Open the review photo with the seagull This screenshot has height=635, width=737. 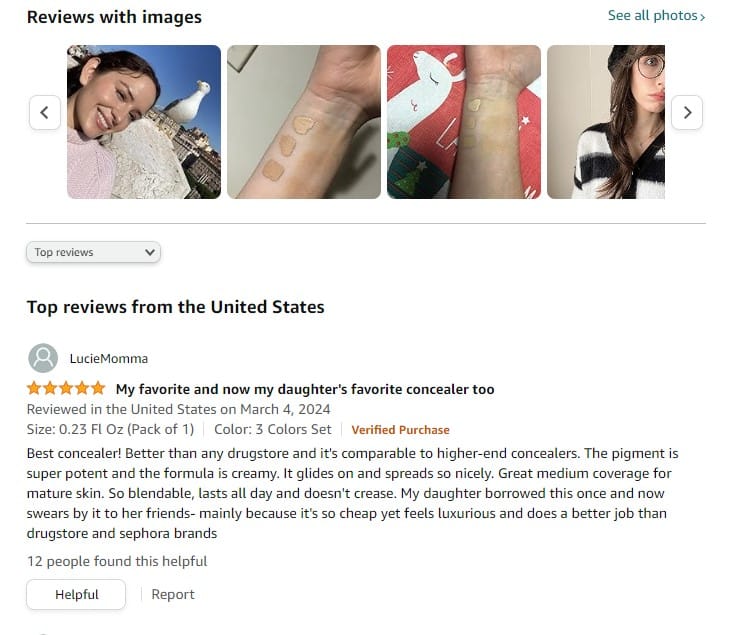pos(144,122)
